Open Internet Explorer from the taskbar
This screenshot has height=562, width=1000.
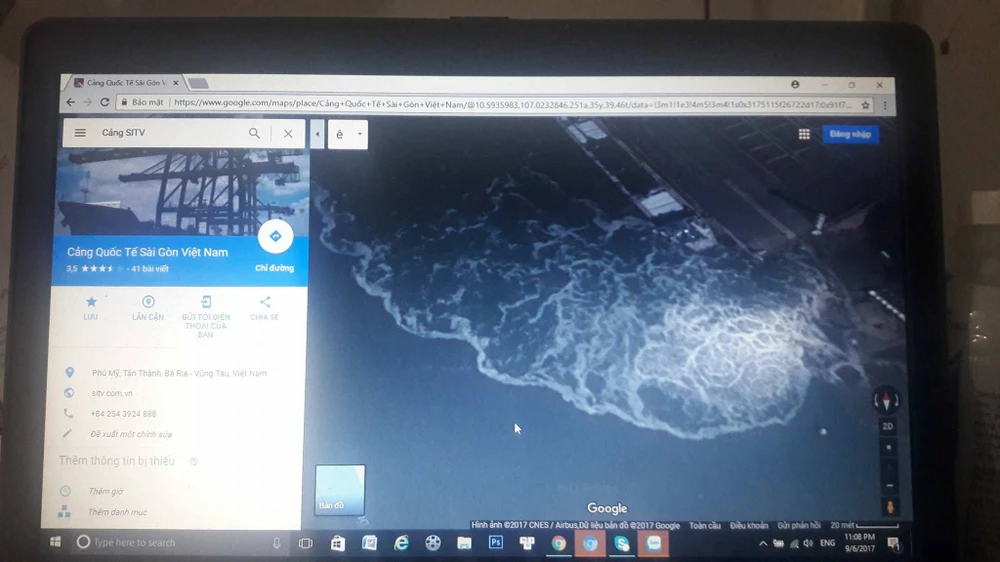point(401,544)
